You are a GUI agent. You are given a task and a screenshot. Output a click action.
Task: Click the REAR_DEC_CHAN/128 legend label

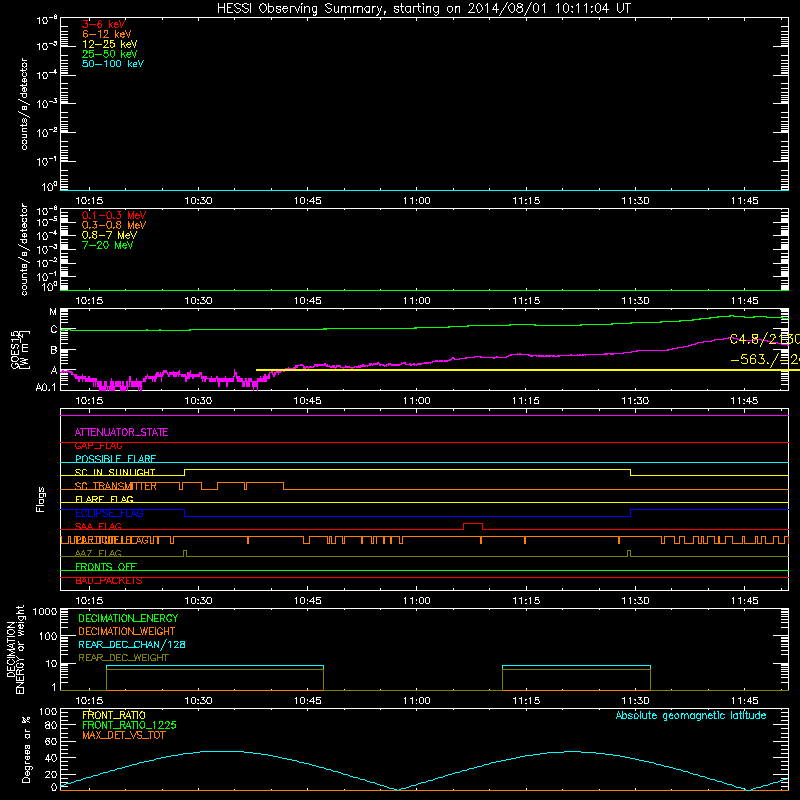point(132,644)
